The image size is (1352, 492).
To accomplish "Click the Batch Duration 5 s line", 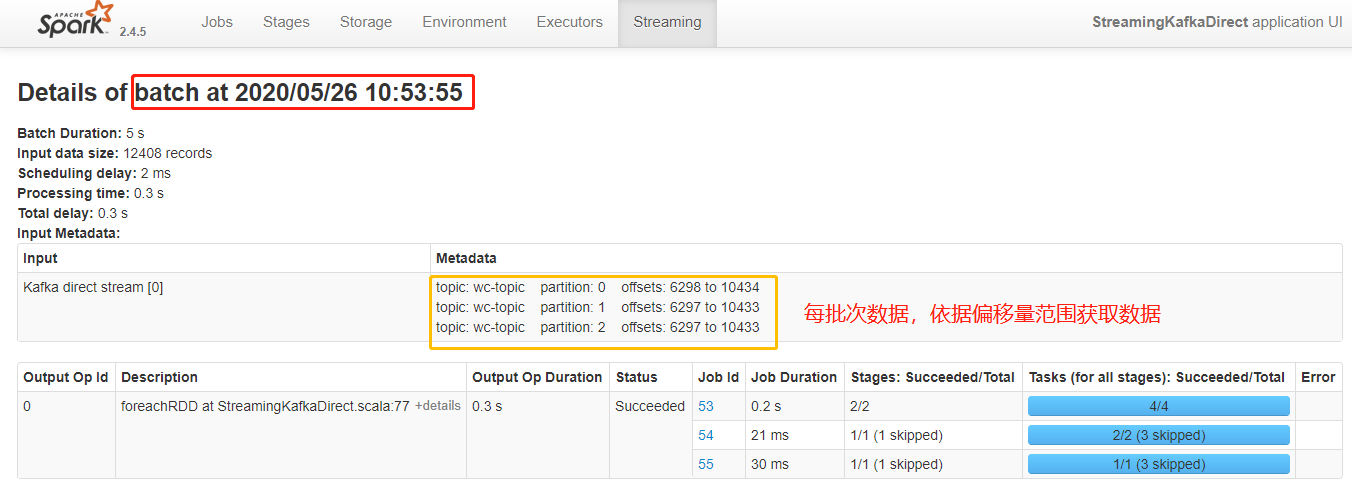I will [82, 133].
